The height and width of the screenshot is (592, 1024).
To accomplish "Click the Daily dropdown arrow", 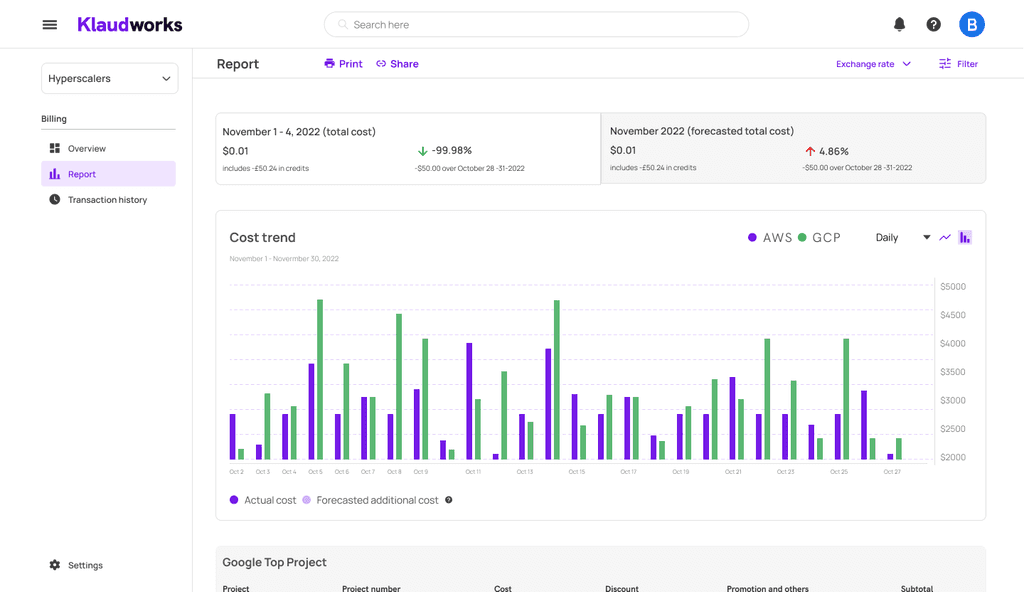I will click(926, 237).
